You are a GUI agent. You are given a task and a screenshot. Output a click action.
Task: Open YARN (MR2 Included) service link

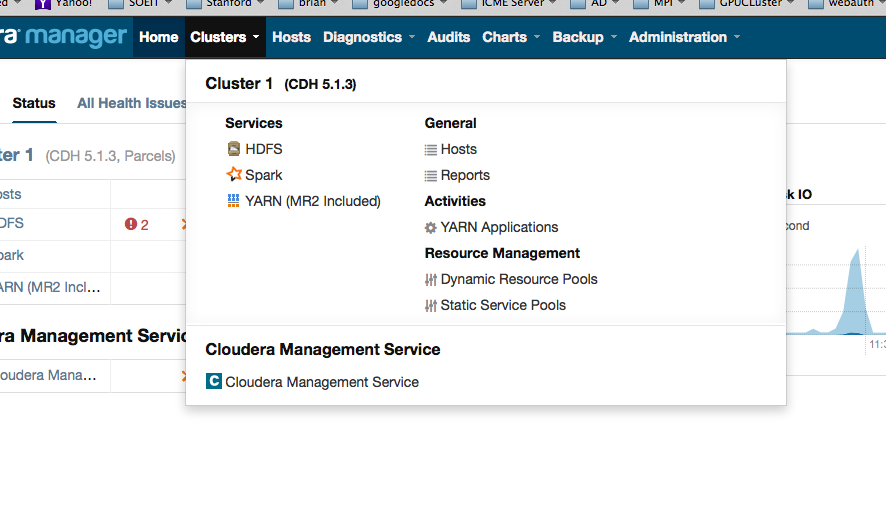312,201
